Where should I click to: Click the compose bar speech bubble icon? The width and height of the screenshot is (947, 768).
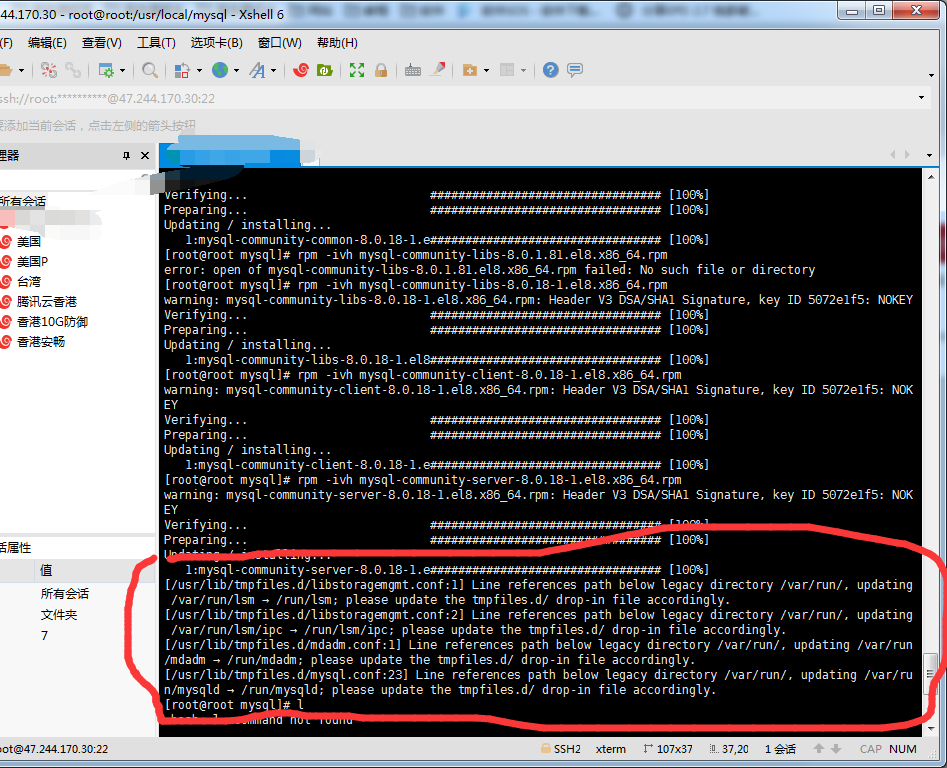point(574,70)
